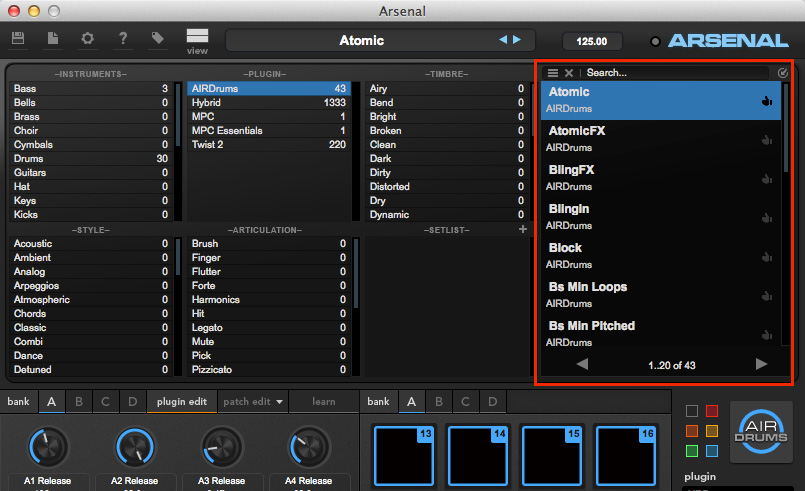
Task: Toggle the thumbs-up on the AtomicFX preset
Action: coord(766,140)
